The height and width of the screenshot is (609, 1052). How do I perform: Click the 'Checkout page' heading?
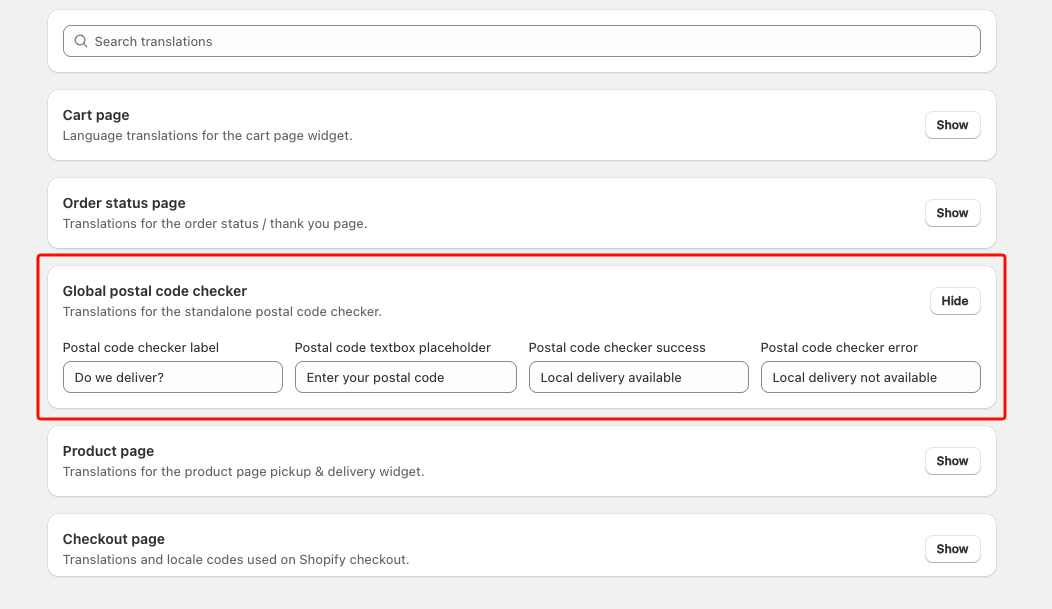click(x=113, y=539)
